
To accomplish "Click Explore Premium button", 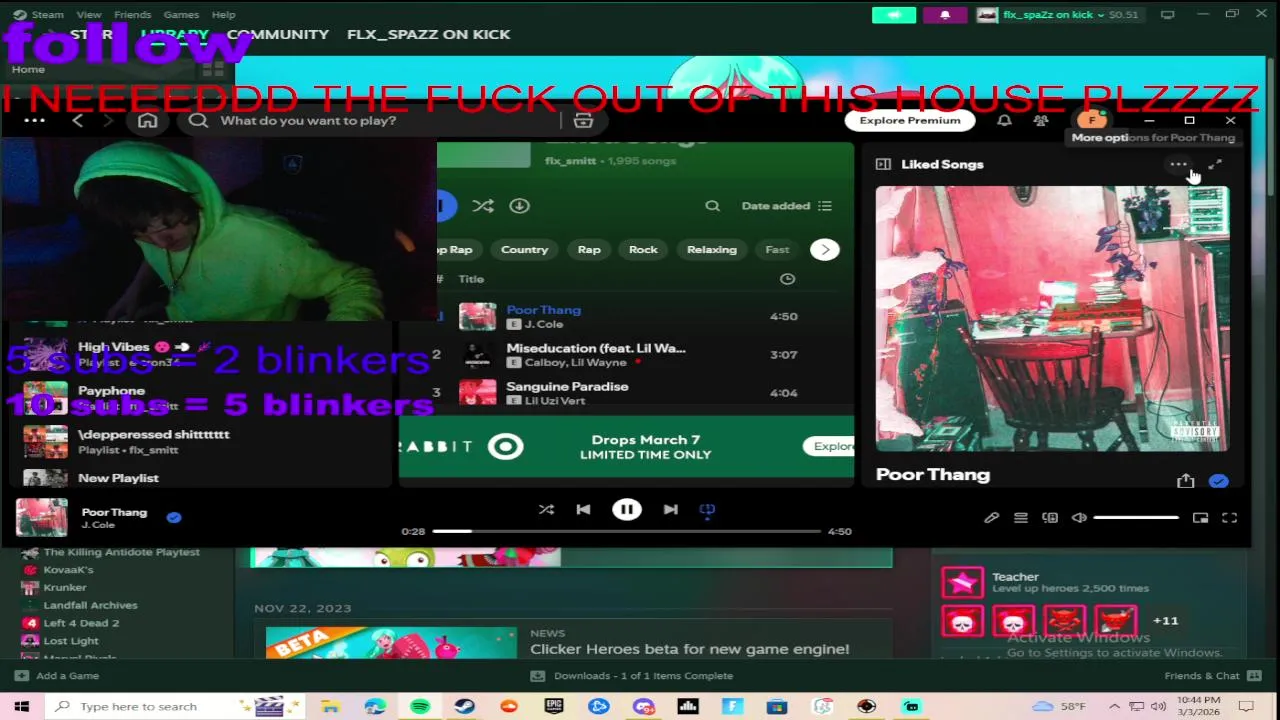I will [x=910, y=121].
